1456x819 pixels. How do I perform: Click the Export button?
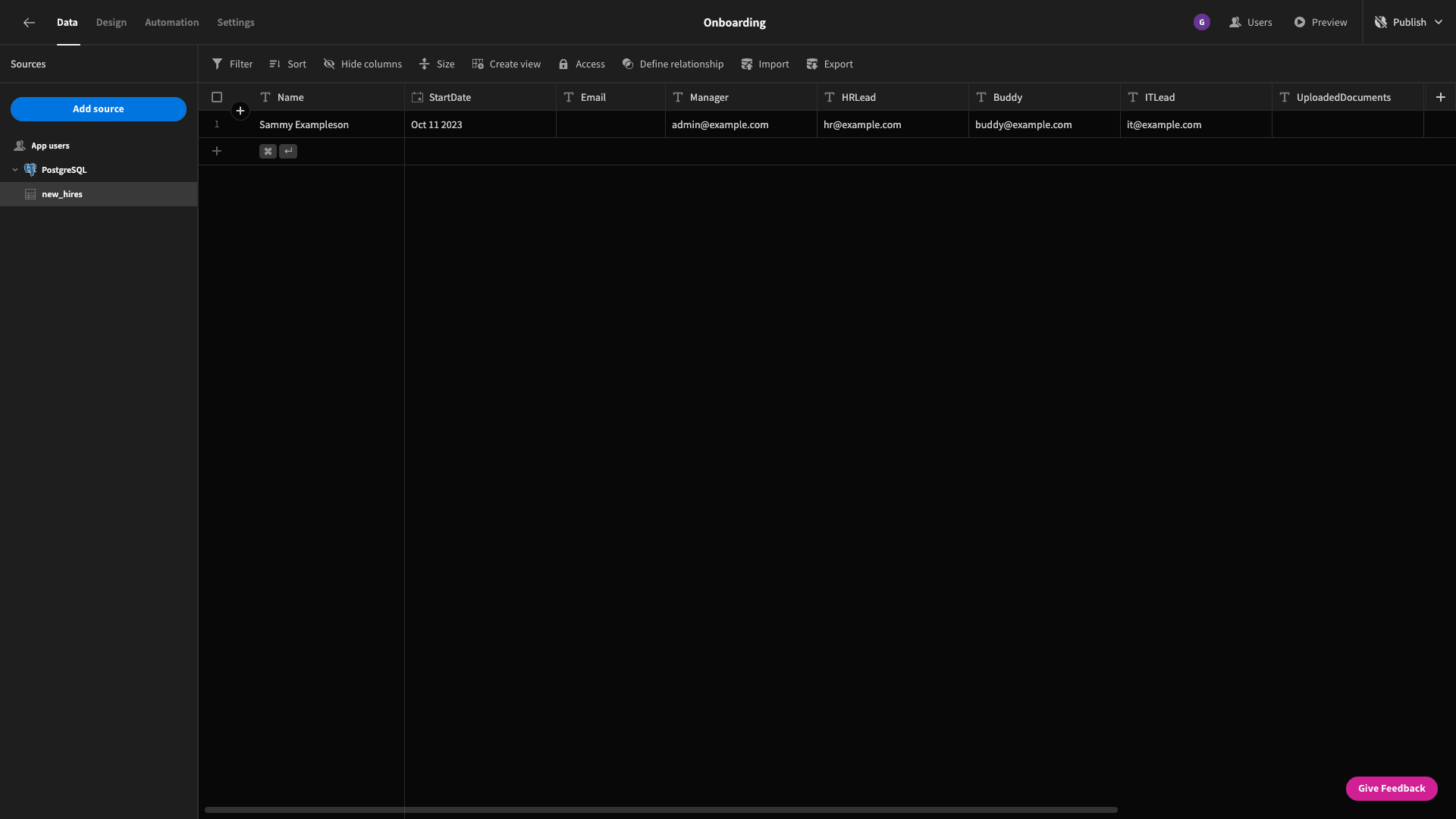(x=830, y=64)
